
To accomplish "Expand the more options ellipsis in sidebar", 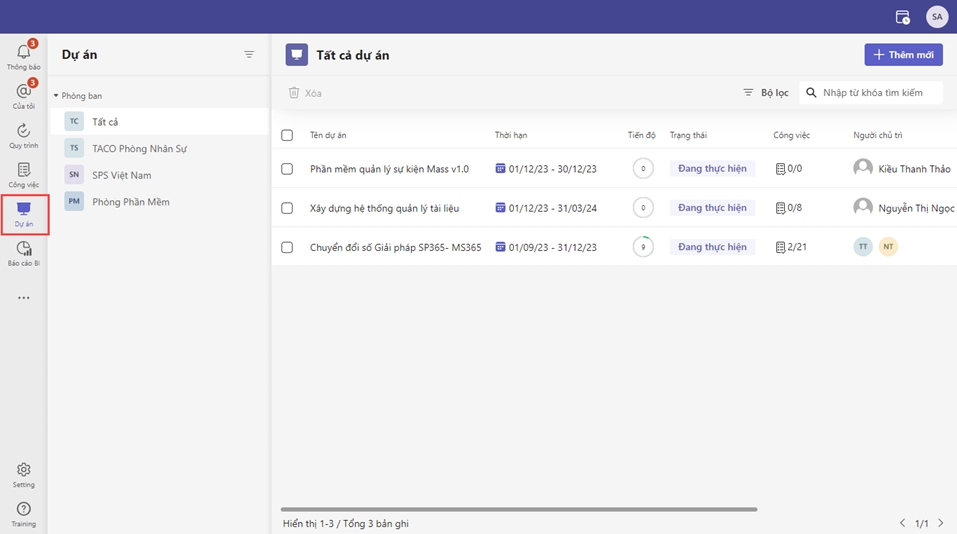I will [x=23, y=298].
